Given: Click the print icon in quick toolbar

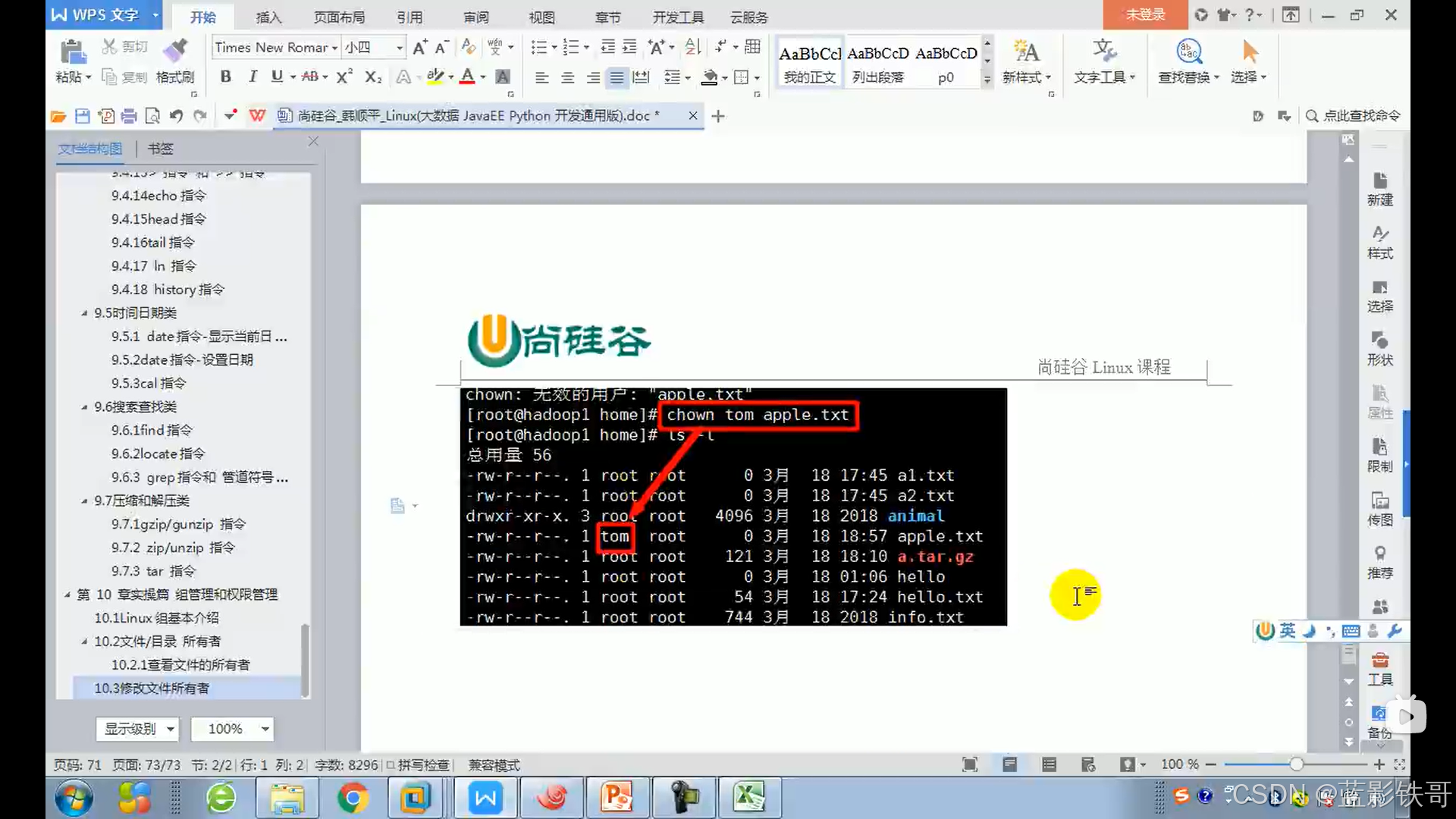Looking at the screenshot, I should [x=129, y=116].
